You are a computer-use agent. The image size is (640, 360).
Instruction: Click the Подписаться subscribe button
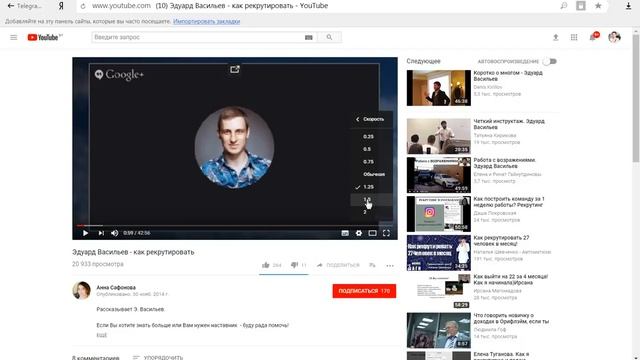364,291
